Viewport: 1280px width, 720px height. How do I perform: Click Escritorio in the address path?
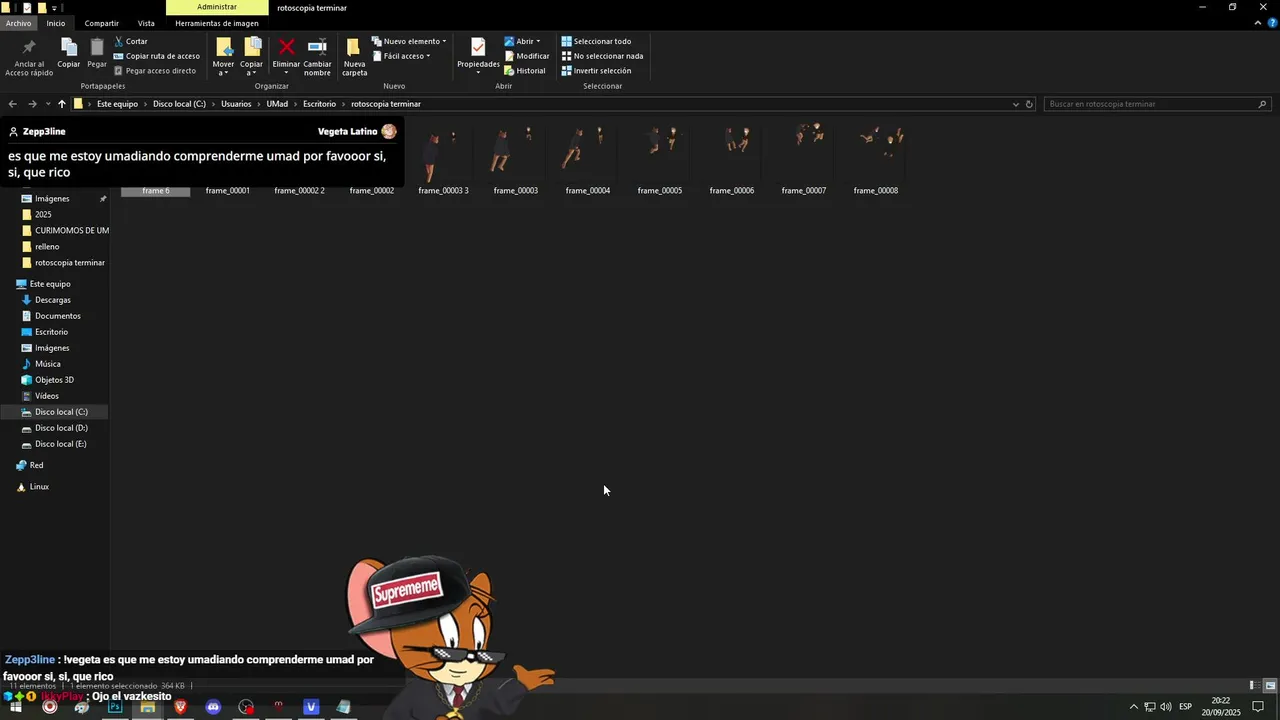point(319,104)
